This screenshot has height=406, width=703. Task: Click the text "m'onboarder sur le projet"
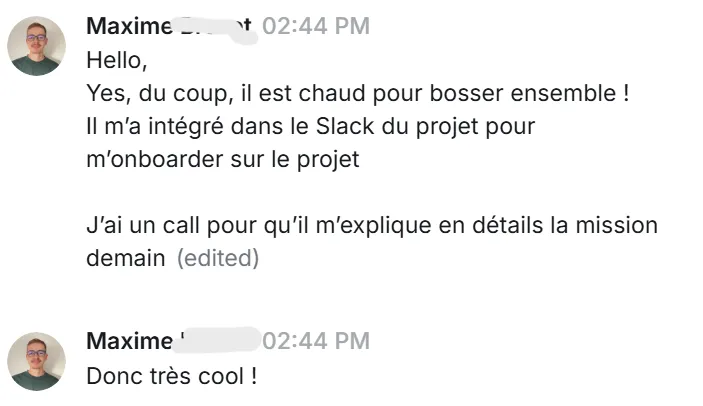[223, 160]
